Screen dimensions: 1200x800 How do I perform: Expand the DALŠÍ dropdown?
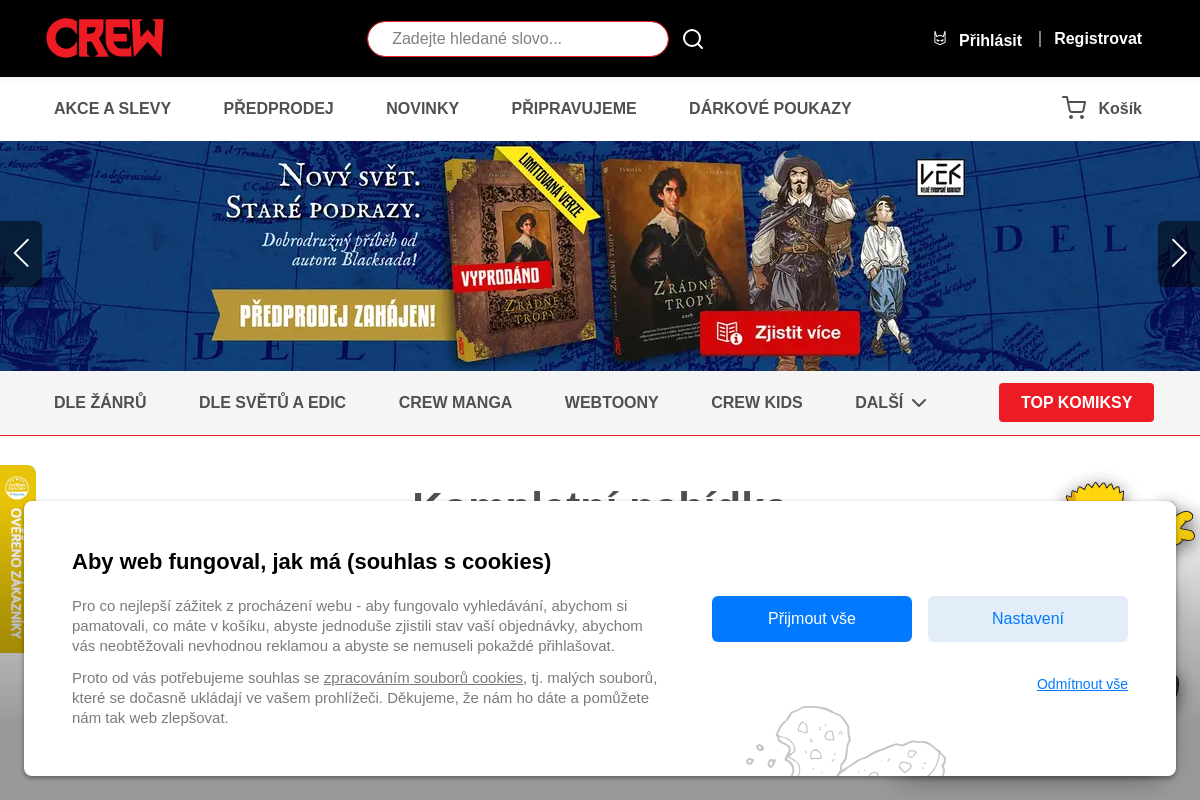(x=891, y=403)
